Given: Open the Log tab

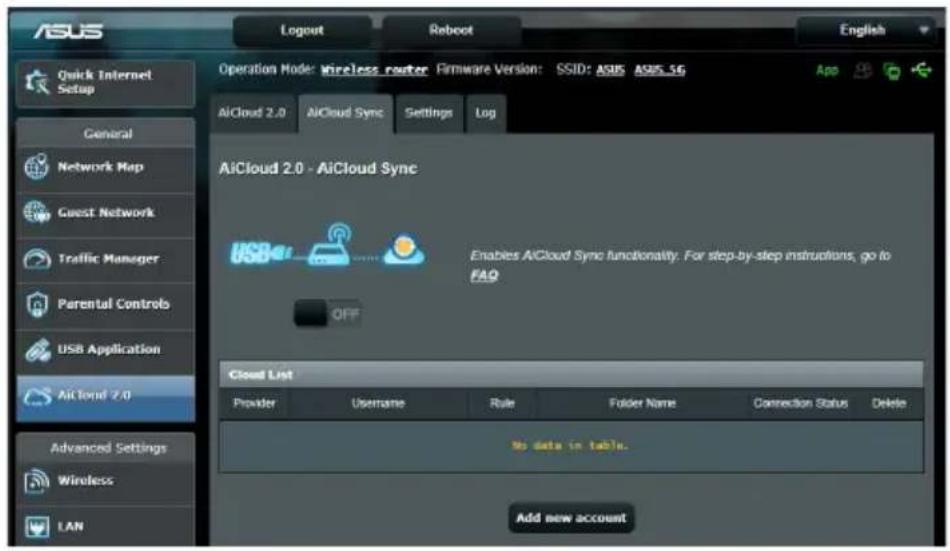Looking at the screenshot, I should coord(485,113).
